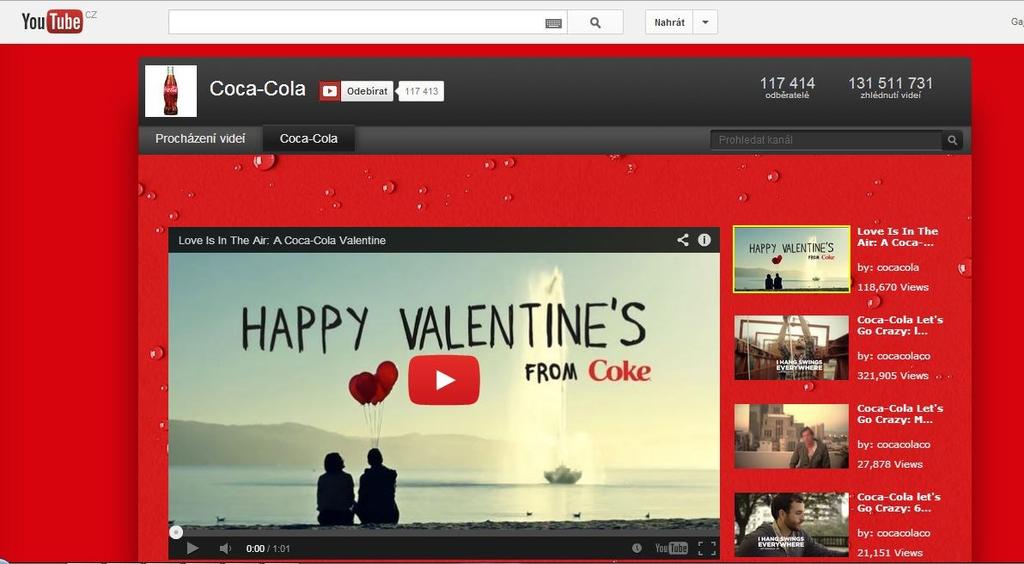Click the red YouTube icon beside Odebírat
Screen dimensions: 1024x564
coord(330,91)
